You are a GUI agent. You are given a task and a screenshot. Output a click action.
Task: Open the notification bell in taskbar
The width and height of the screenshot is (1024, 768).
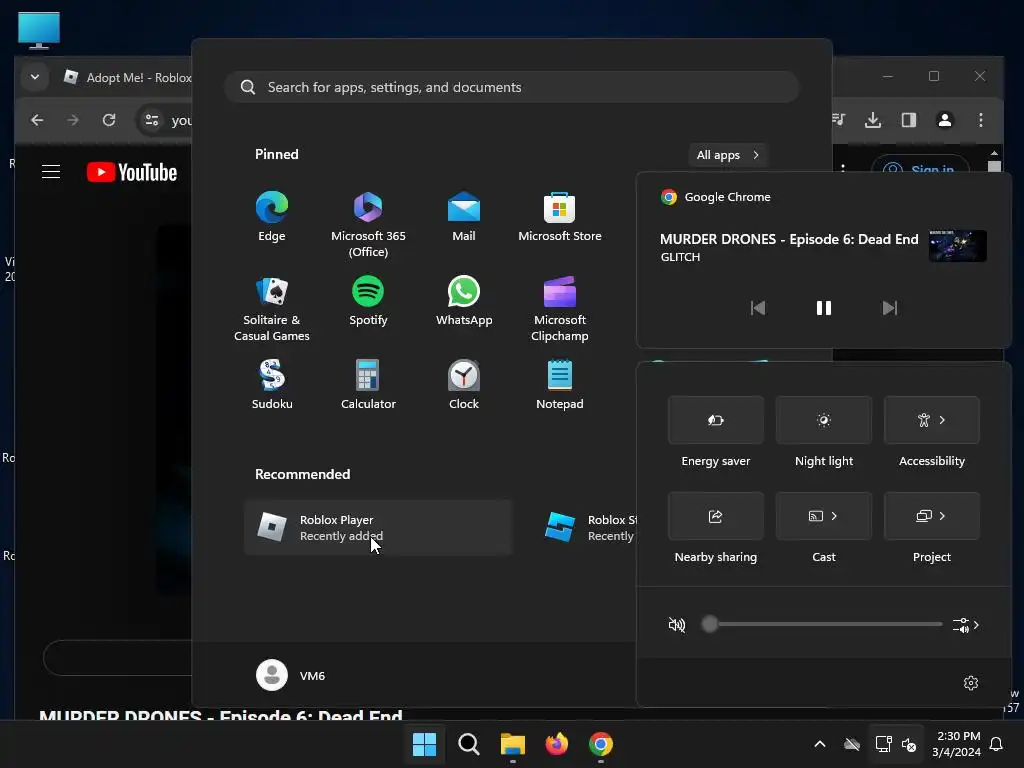pyautogui.click(x=997, y=744)
